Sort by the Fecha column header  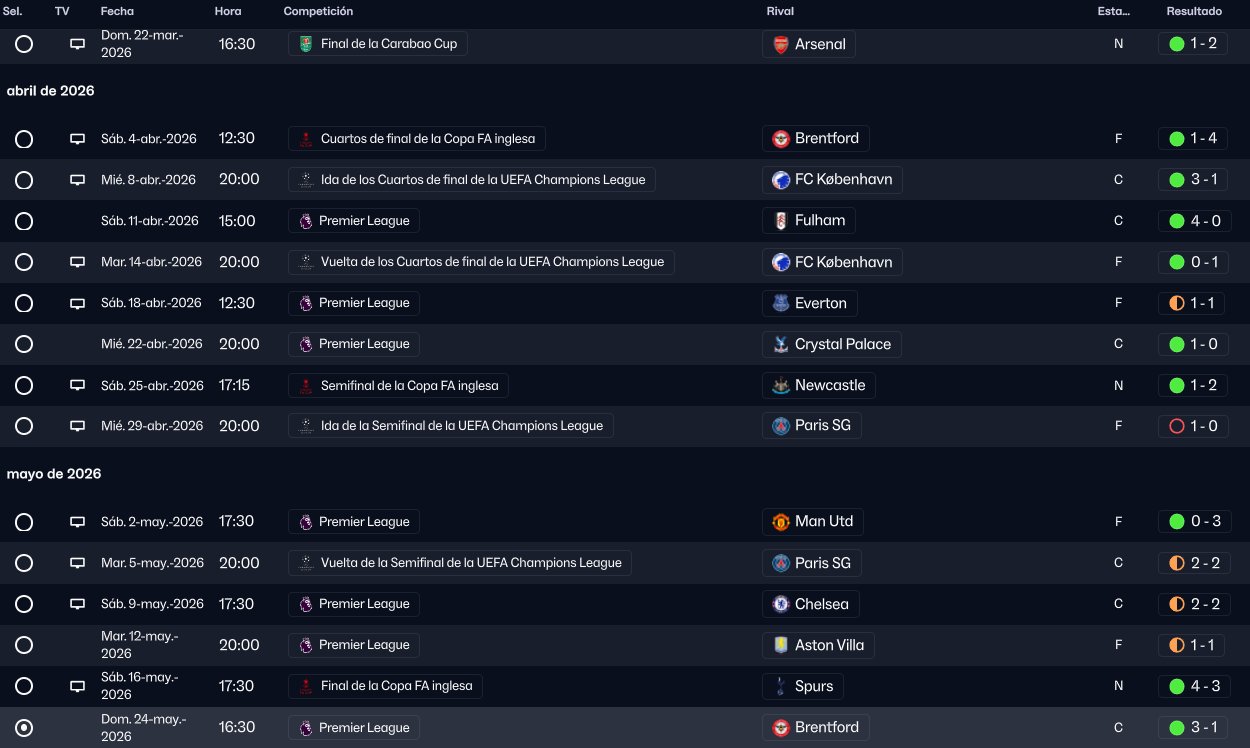click(x=117, y=11)
